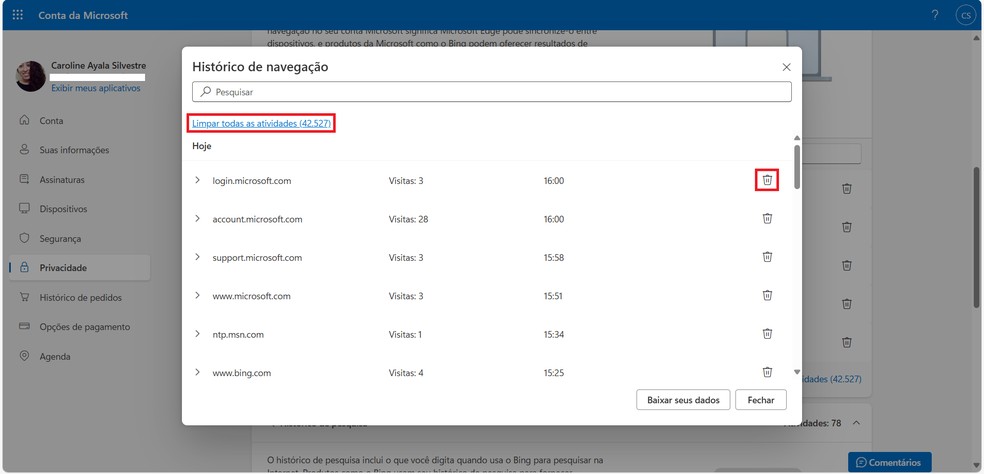Delete the account.microsoft.com history entry
Screen dimensions: 984x474
click(767, 218)
